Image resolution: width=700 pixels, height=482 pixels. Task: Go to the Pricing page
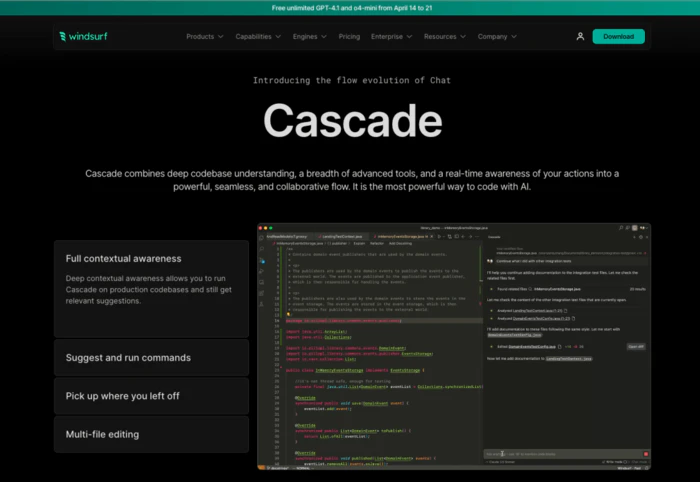click(349, 37)
